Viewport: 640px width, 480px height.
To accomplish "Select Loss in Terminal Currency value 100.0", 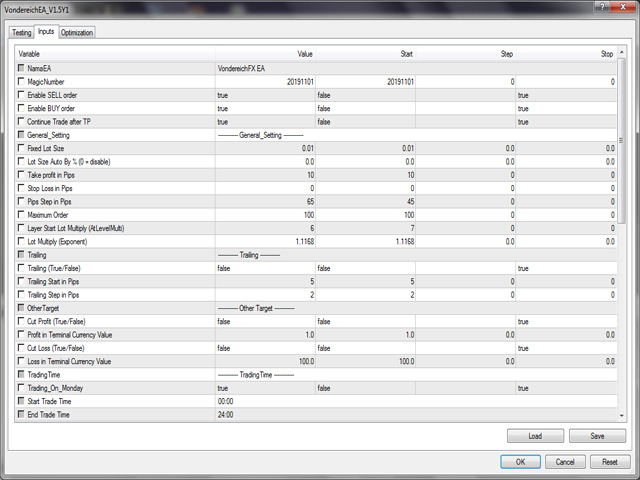I will coord(265,361).
